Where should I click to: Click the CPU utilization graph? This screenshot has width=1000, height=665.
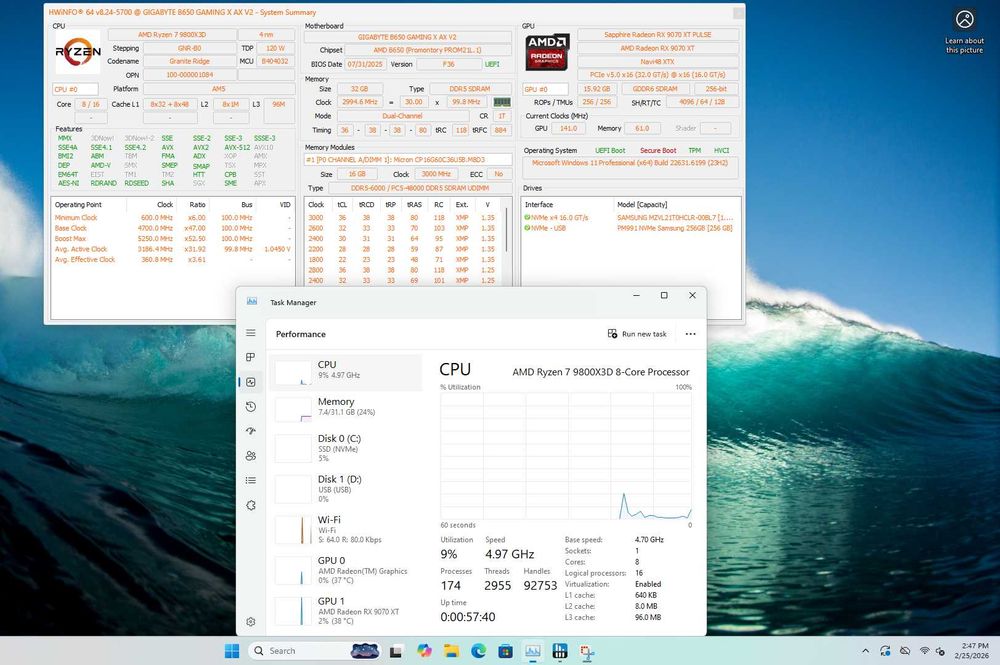[566, 457]
